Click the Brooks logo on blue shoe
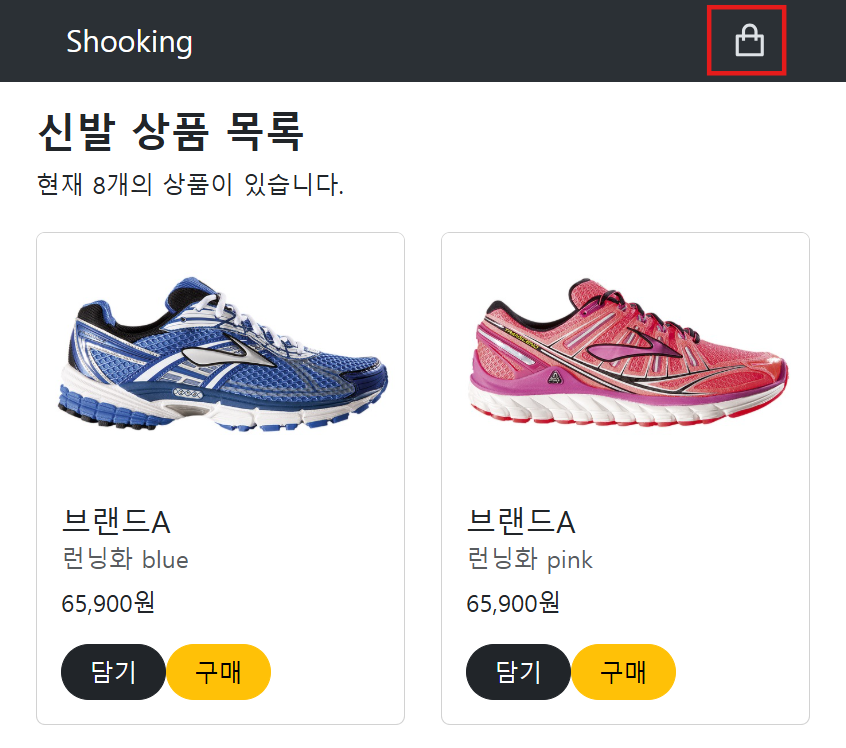Viewport: 846px width, 748px height. (x=229, y=355)
